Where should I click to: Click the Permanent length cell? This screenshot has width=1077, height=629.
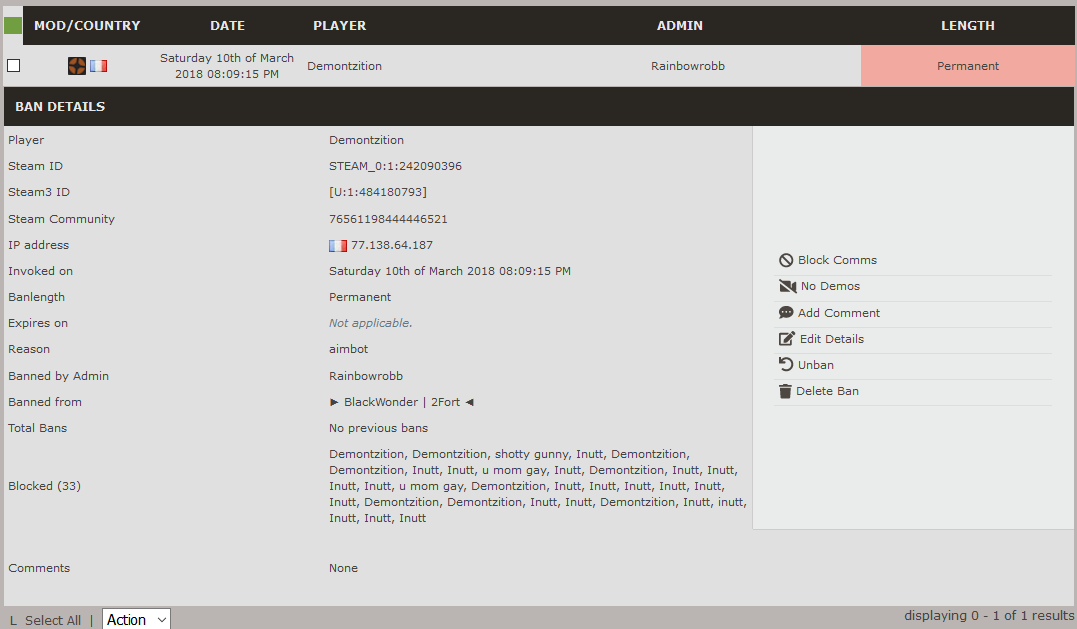[968, 66]
